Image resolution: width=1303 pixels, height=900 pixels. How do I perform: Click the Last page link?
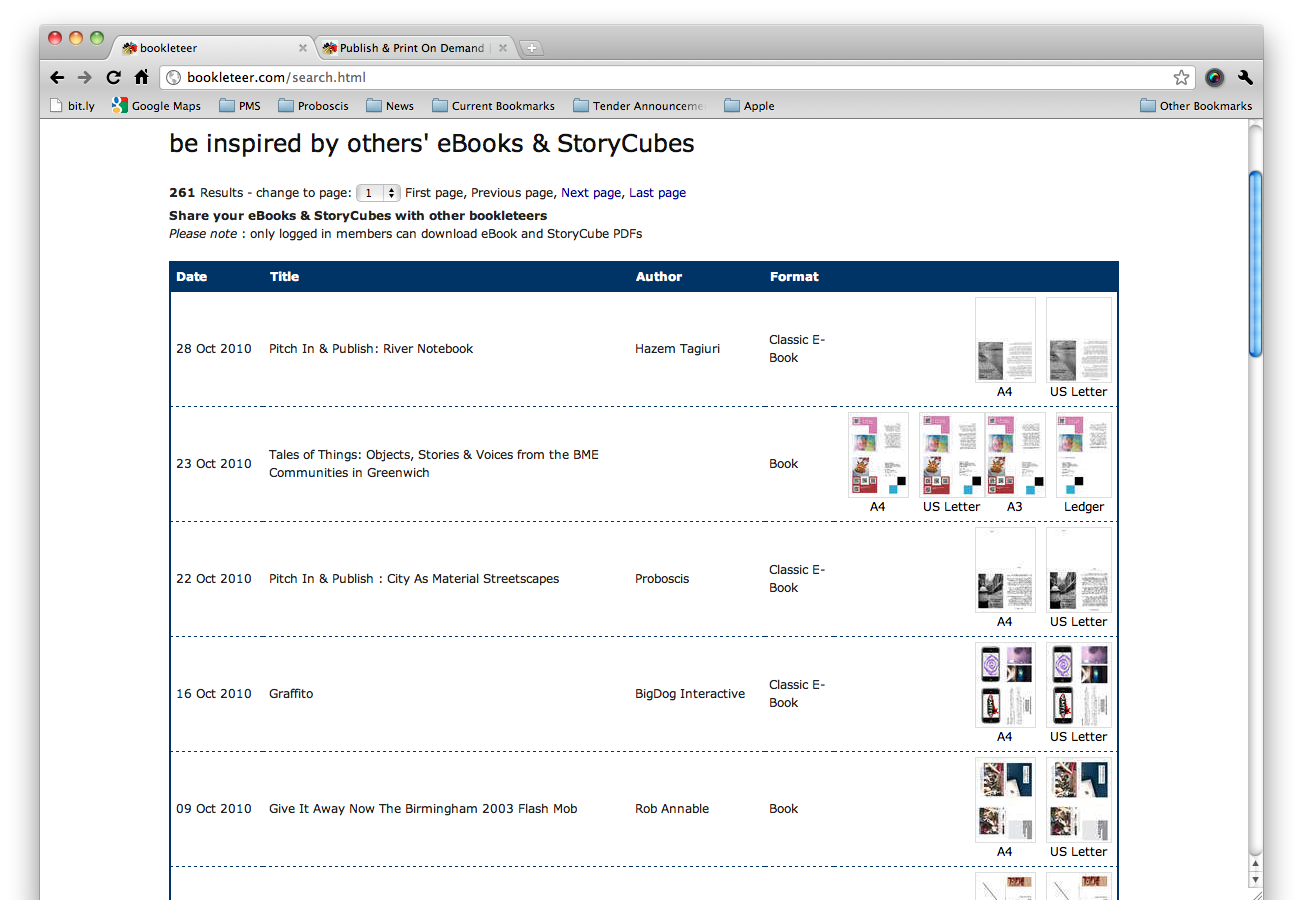tap(657, 193)
